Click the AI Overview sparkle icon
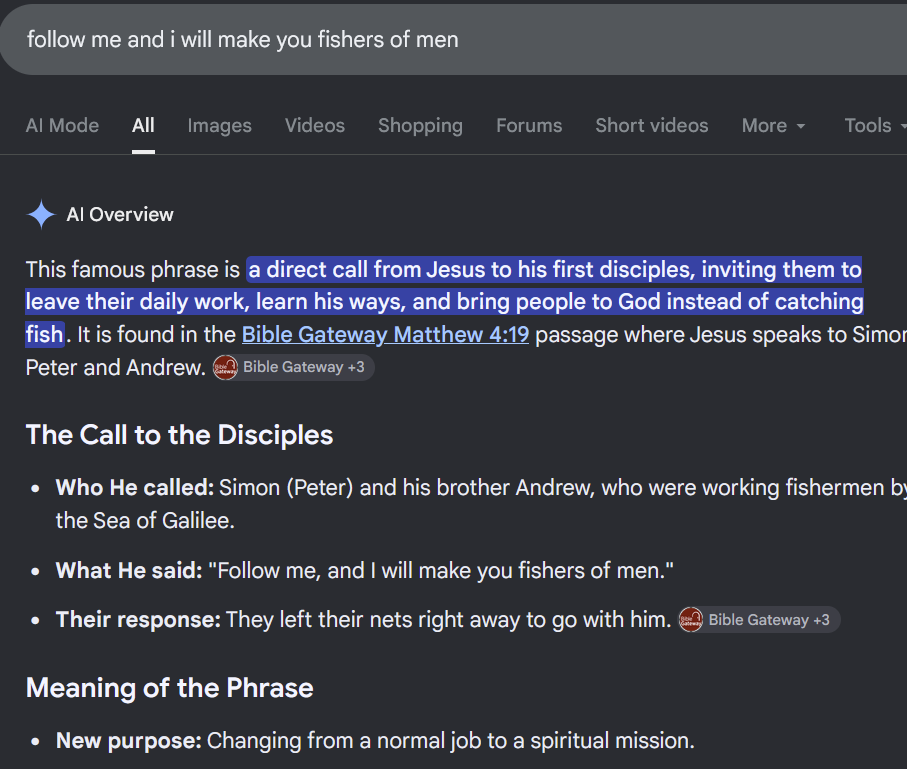The image size is (907, 769). click(41, 215)
